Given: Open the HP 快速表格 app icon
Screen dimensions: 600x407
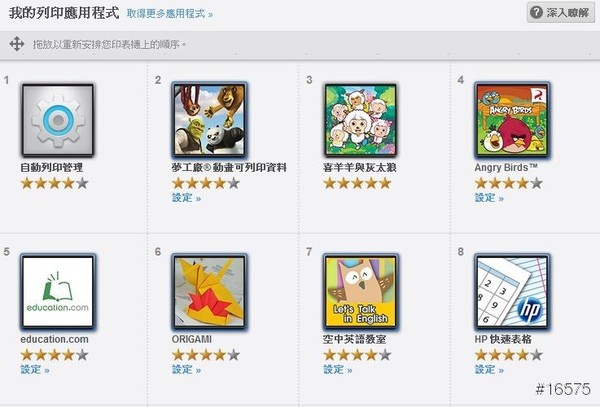Looking at the screenshot, I should coord(512,292).
